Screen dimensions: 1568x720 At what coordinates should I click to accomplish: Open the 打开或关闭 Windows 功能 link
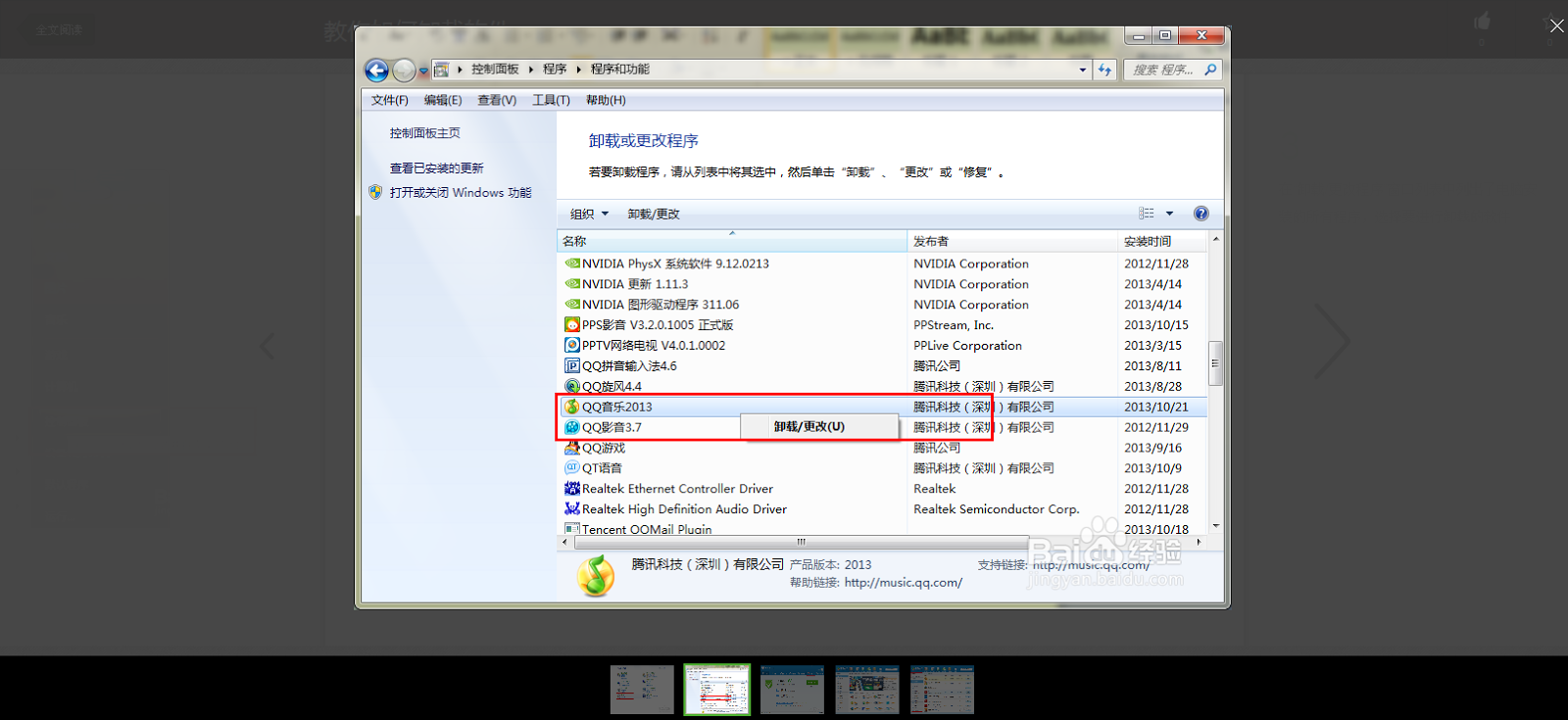pos(461,193)
